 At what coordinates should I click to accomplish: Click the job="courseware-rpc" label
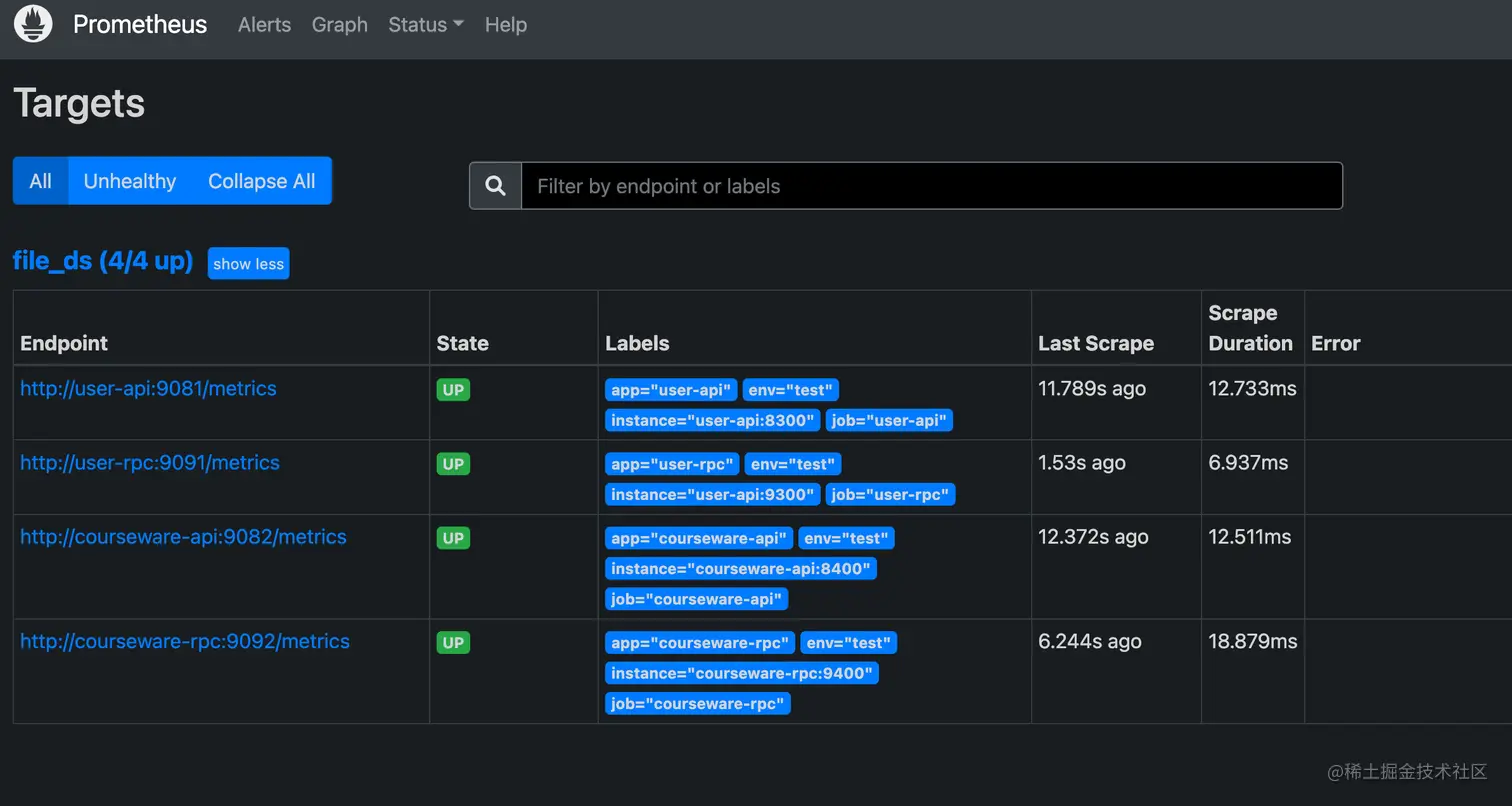click(698, 703)
